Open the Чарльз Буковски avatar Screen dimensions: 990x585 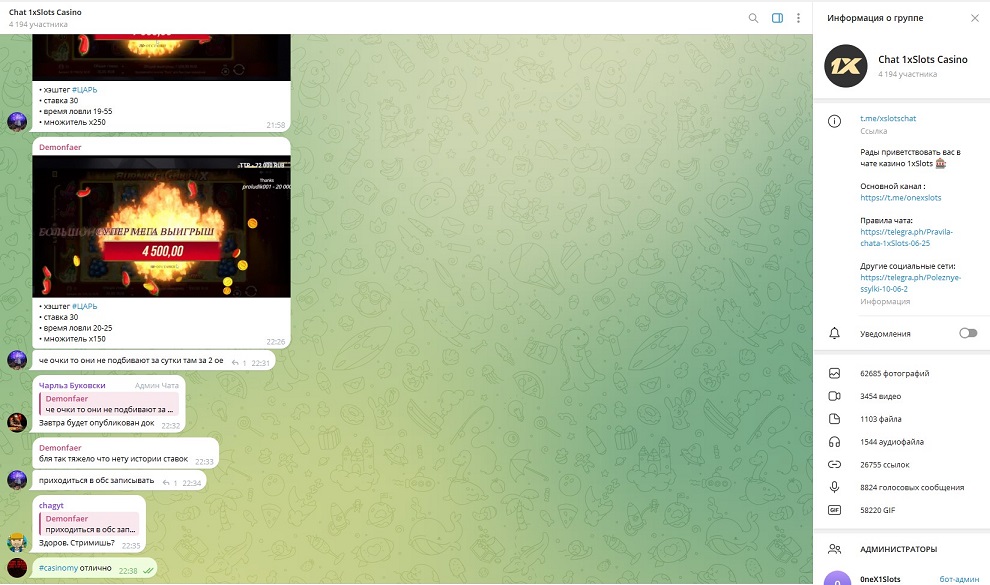click(17, 422)
